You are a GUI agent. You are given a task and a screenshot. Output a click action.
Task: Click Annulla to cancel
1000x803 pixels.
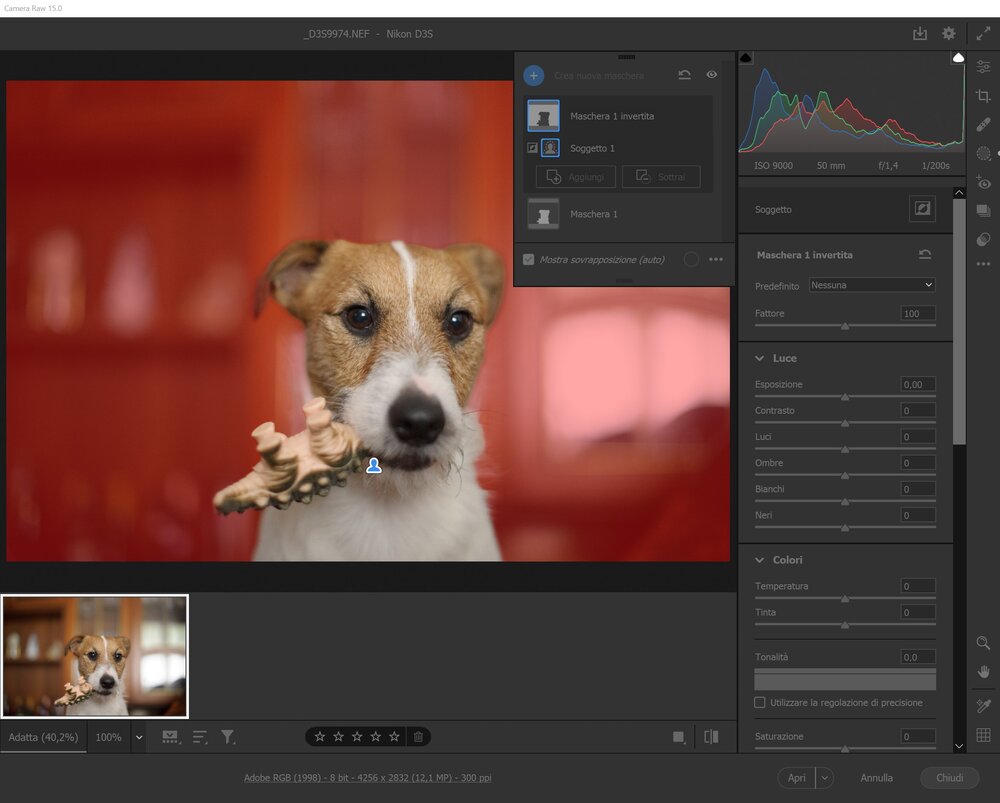point(876,777)
